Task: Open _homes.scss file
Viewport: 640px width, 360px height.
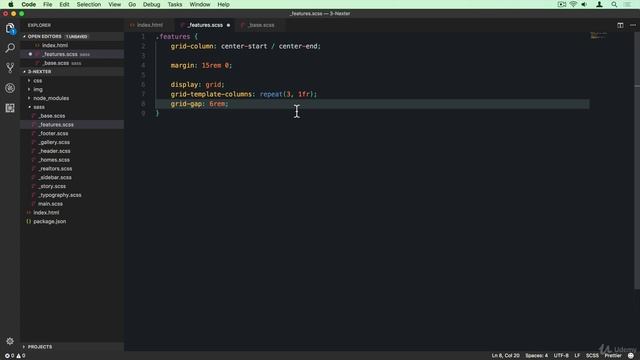Action: 54,160
